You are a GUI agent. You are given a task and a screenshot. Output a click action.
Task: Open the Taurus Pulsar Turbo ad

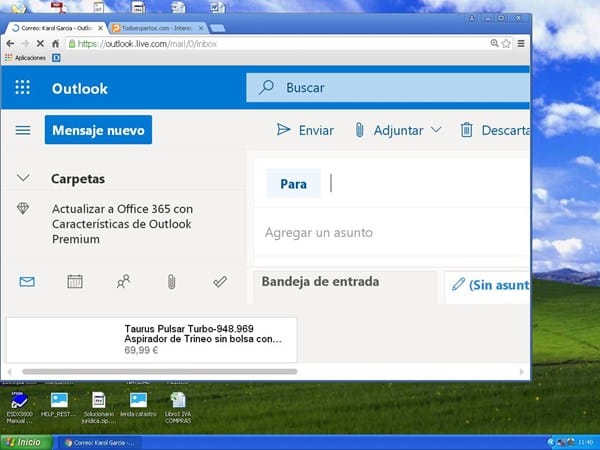(x=152, y=339)
